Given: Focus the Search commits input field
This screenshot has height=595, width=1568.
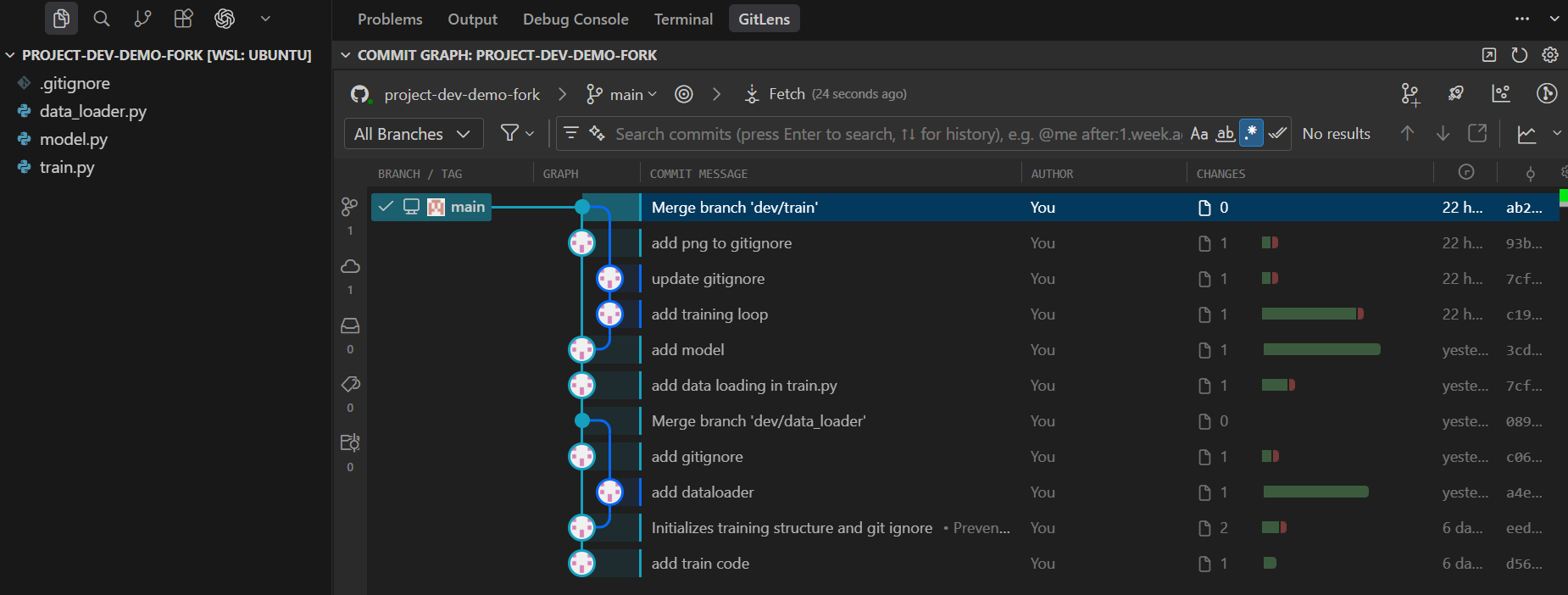Looking at the screenshot, I should point(898,134).
